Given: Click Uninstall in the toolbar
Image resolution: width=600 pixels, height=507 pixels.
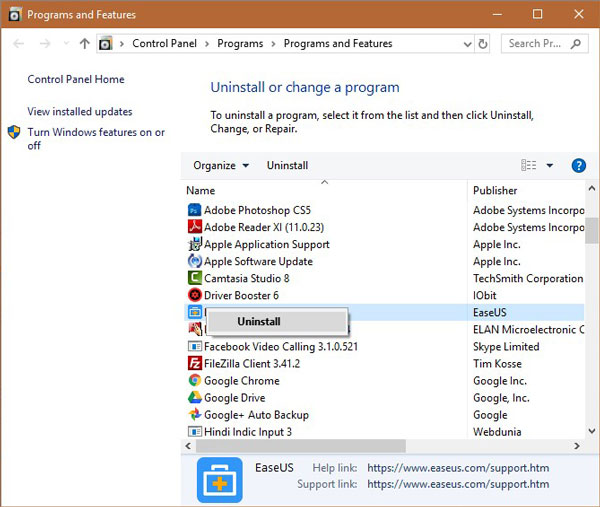Looking at the screenshot, I should (287, 165).
